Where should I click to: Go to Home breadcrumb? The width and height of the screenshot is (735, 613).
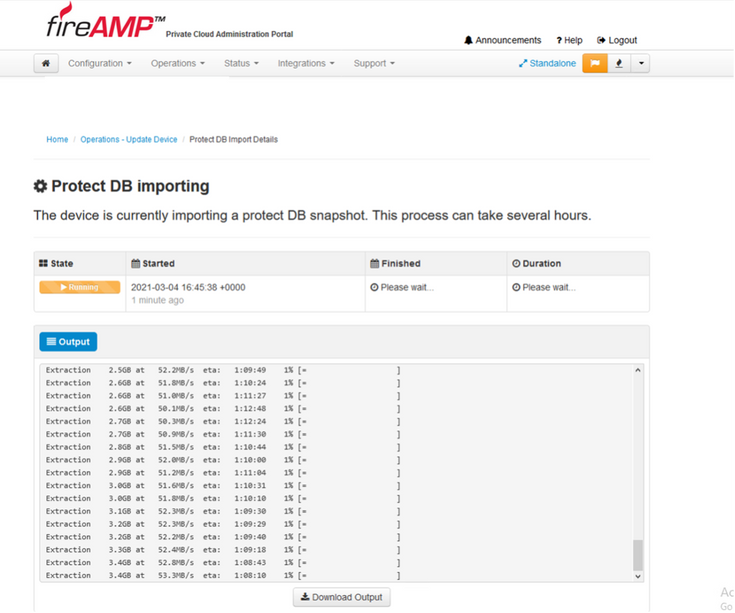pyautogui.click(x=57, y=140)
